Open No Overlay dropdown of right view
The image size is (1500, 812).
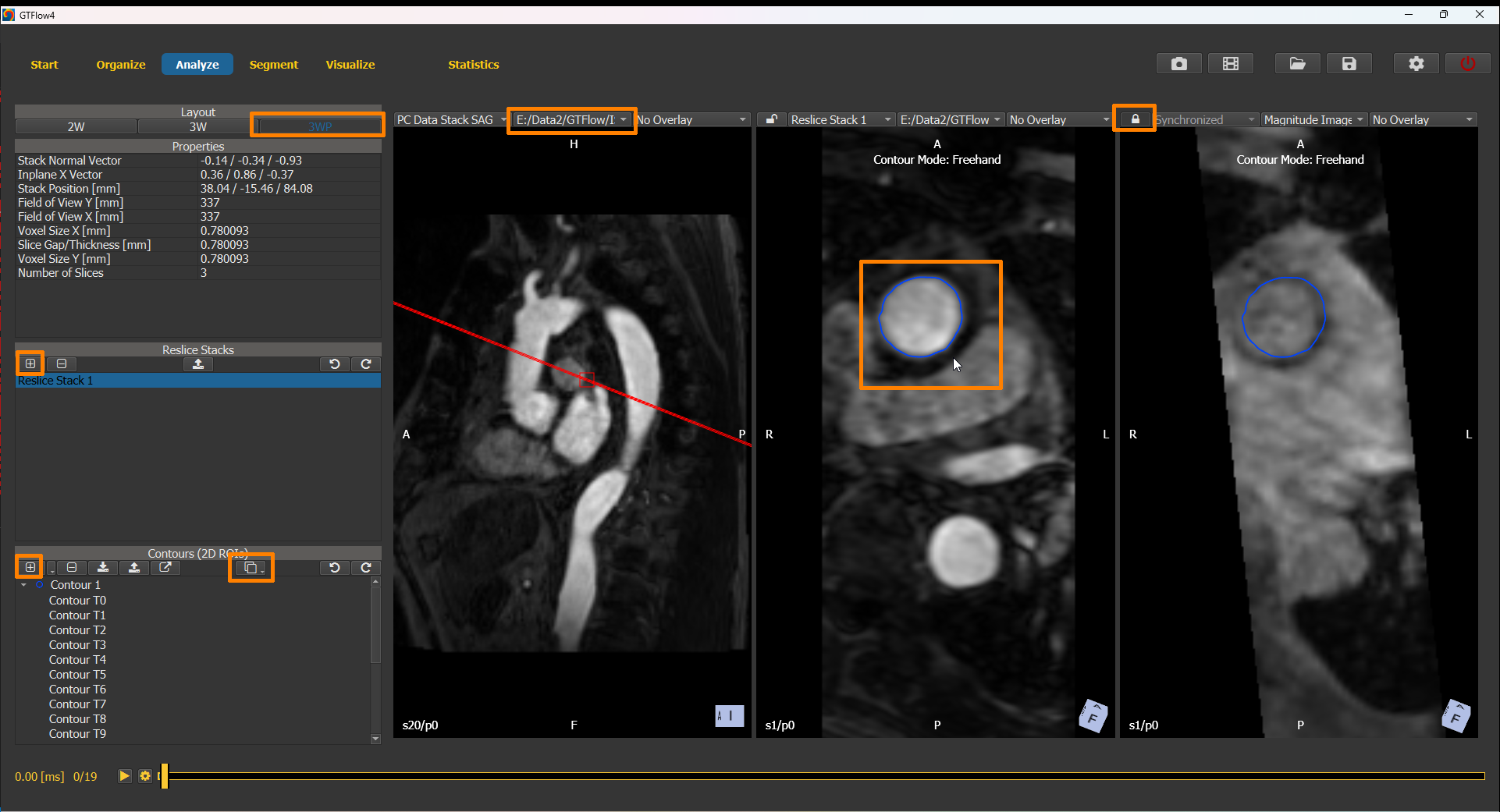click(x=1424, y=119)
